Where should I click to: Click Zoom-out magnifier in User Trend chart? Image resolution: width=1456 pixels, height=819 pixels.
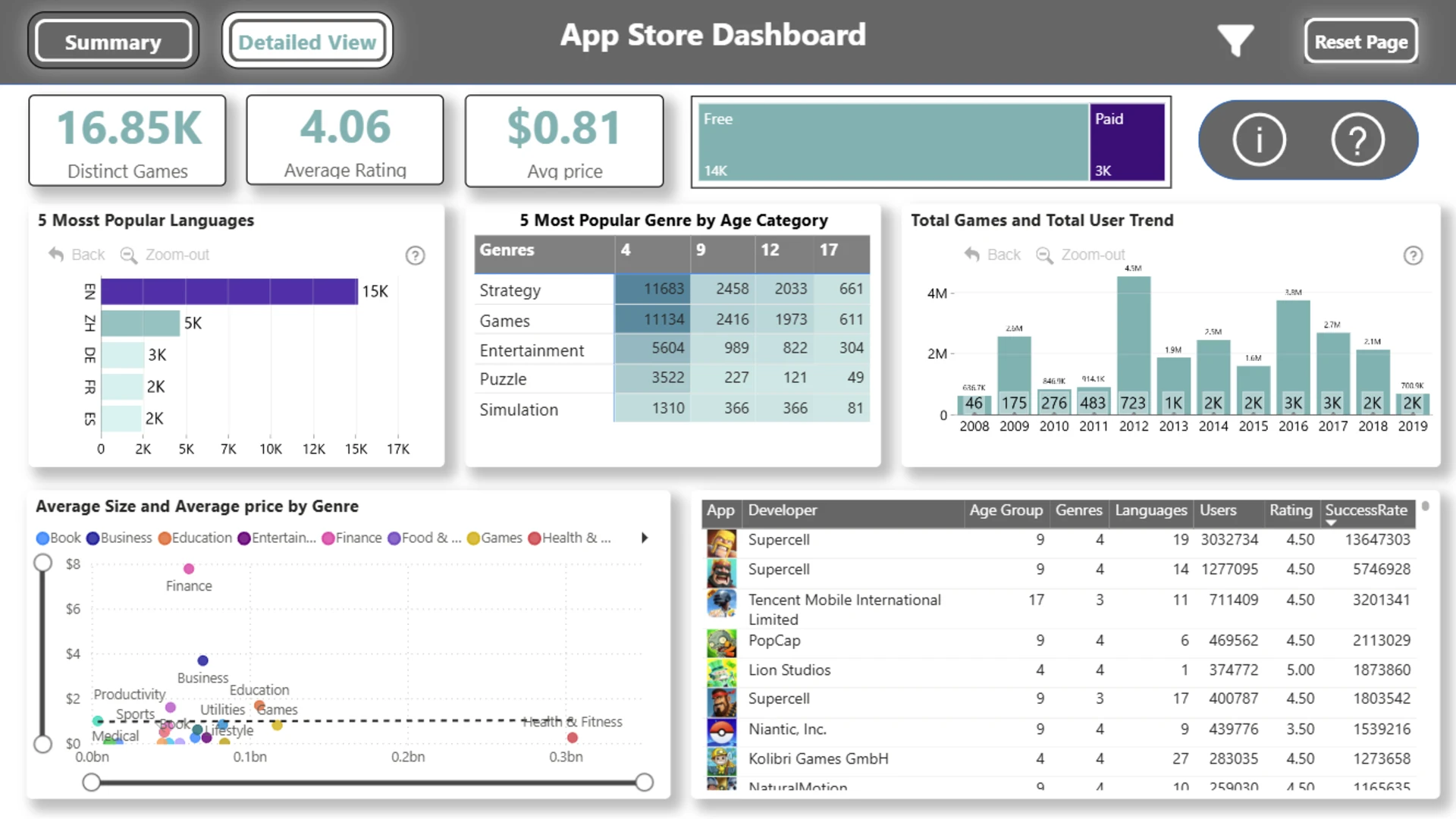pos(1045,256)
